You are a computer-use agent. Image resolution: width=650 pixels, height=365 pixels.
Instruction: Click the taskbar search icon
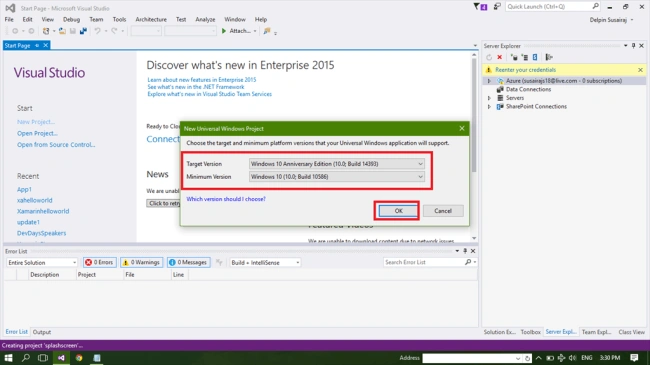coord(26,358)
